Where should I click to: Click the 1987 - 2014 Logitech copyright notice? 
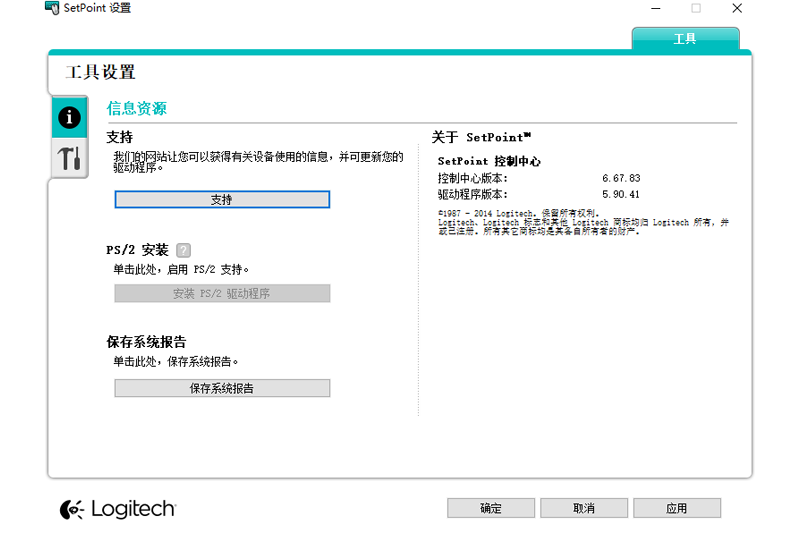(583, 222)
